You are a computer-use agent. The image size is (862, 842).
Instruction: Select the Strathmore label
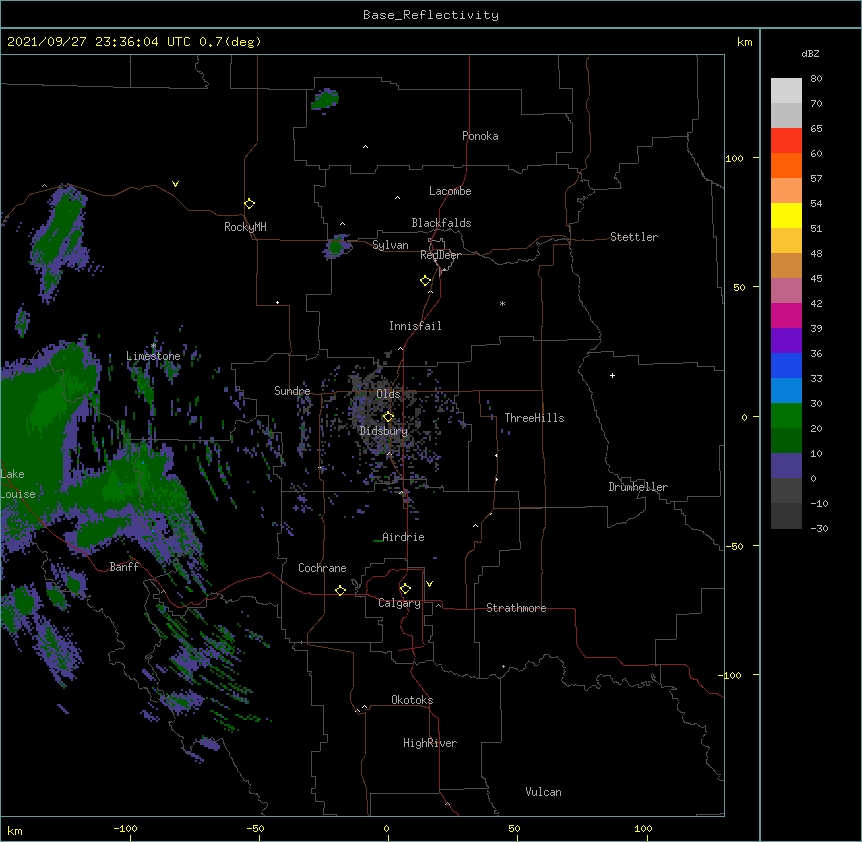[x=516, y=608]
